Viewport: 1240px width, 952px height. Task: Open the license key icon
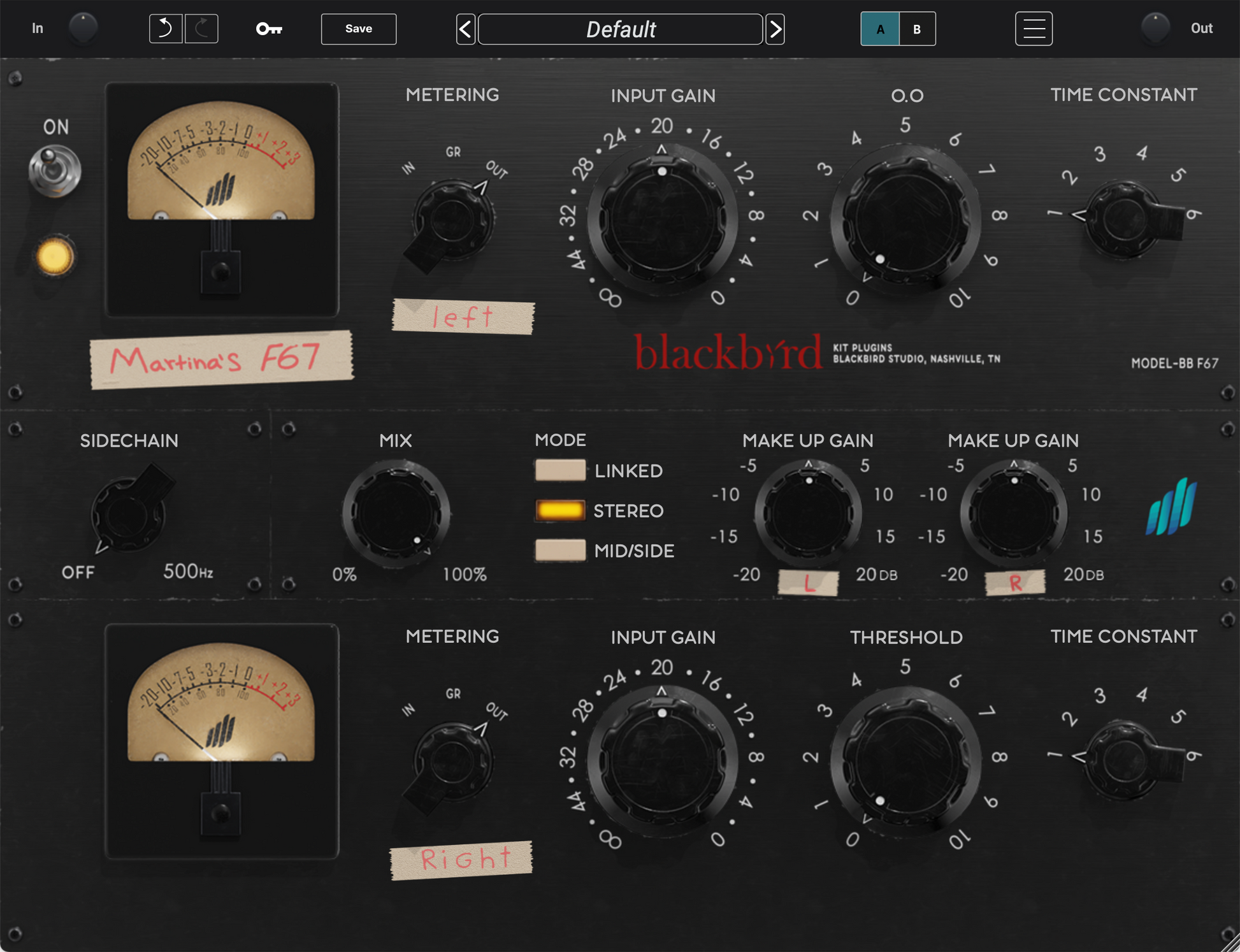coord(269,29)
